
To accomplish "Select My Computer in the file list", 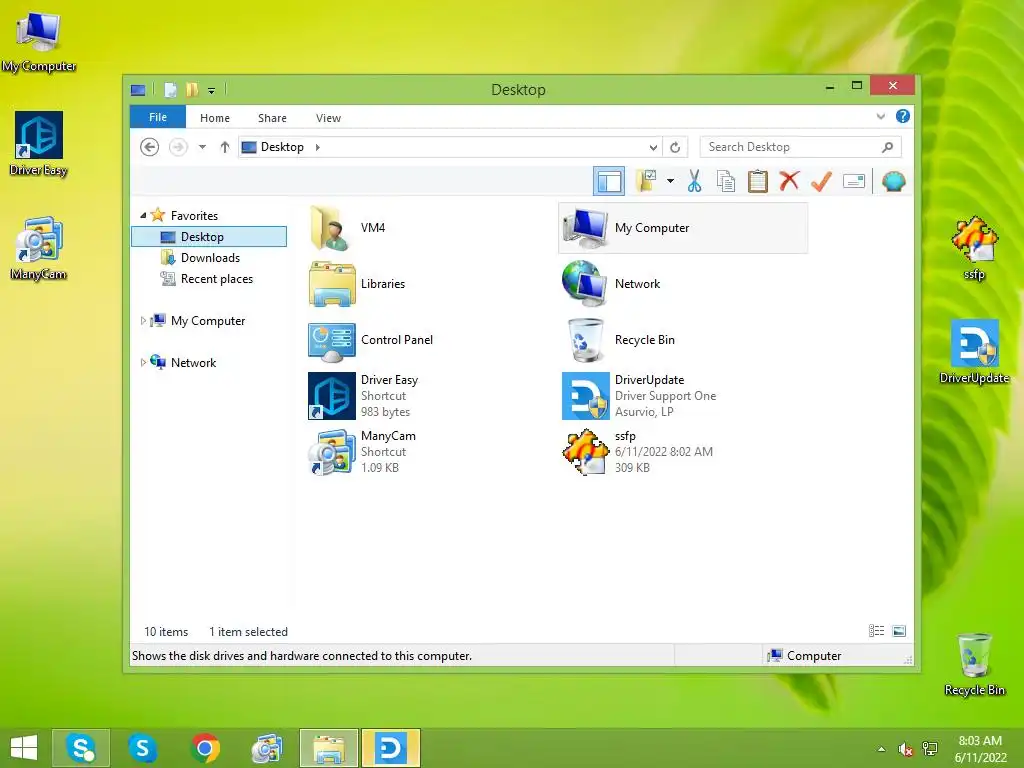I will click(683, 228).
